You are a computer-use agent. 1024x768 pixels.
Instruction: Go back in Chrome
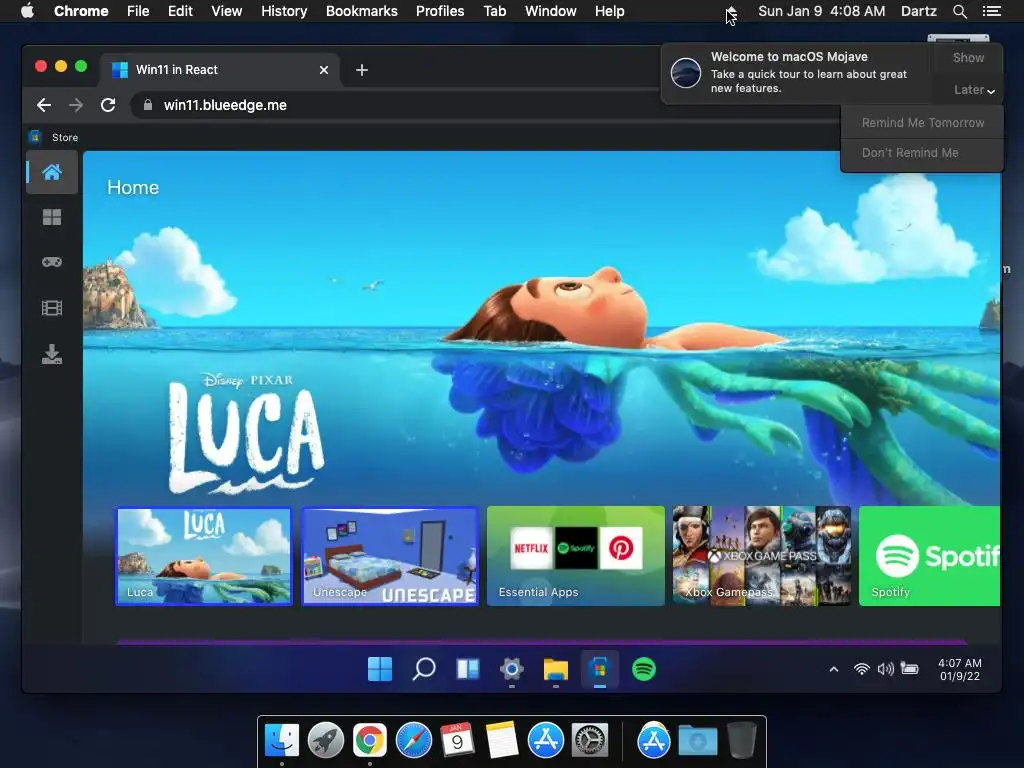point(44,105)
